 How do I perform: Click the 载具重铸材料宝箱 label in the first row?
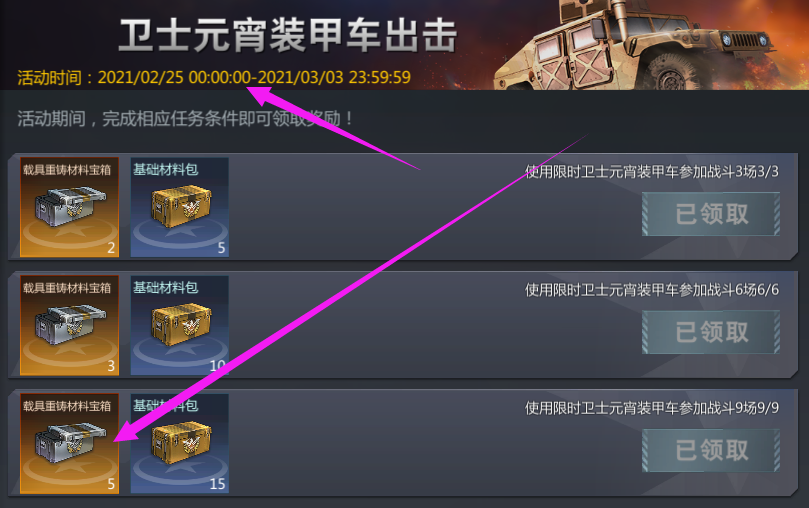[x=67, y=170]
